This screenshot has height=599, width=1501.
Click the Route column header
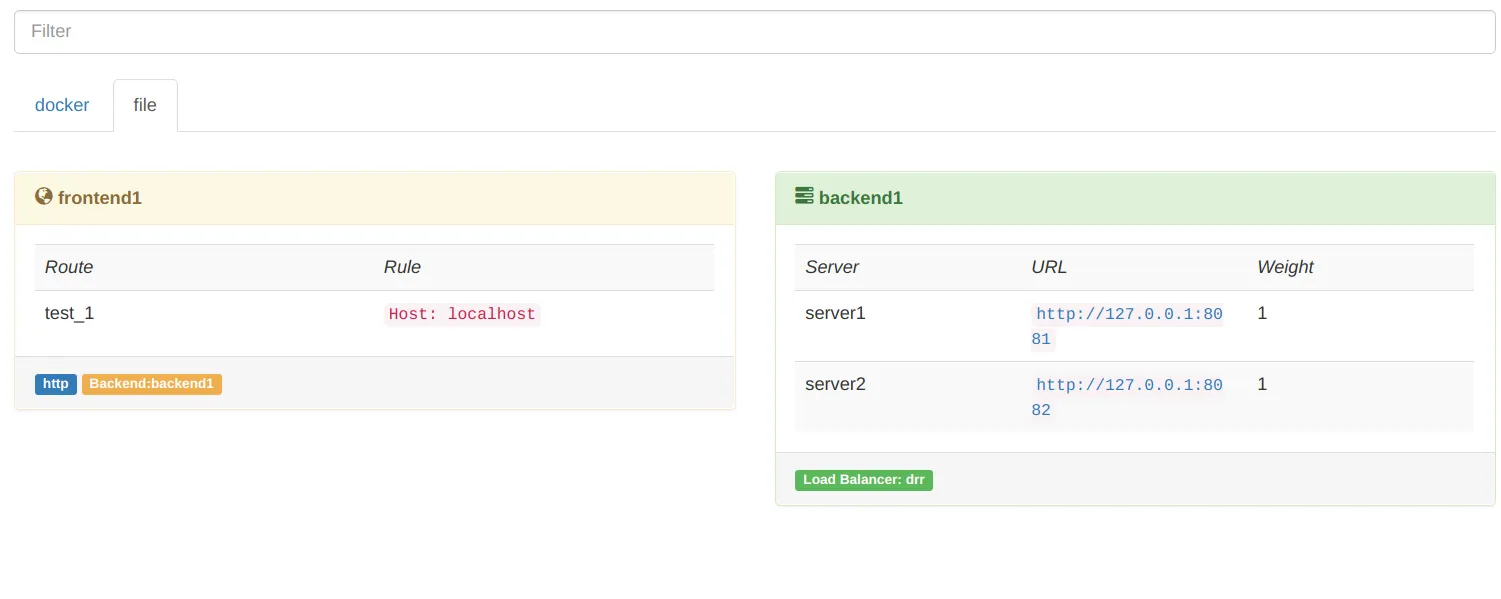(x=69, y=267)
